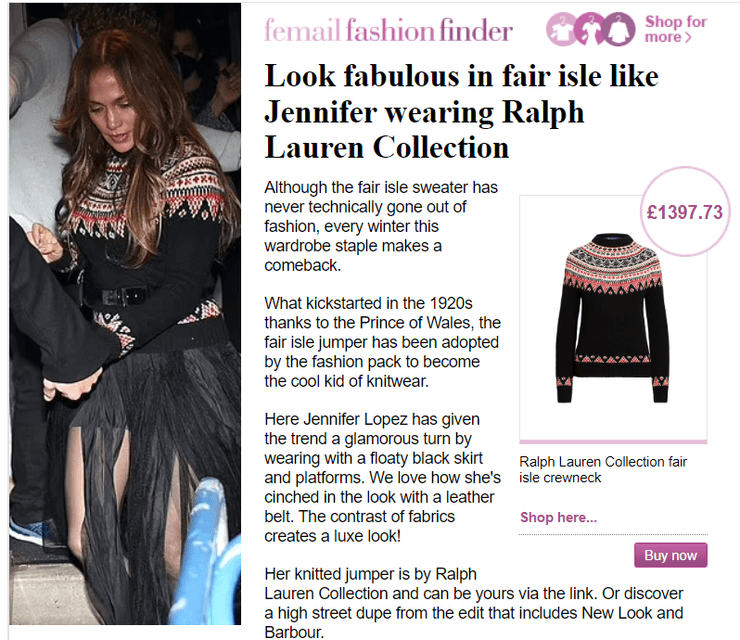Click the large photo of woman in sweater
The image size is (740, 640).
[125, 314]
